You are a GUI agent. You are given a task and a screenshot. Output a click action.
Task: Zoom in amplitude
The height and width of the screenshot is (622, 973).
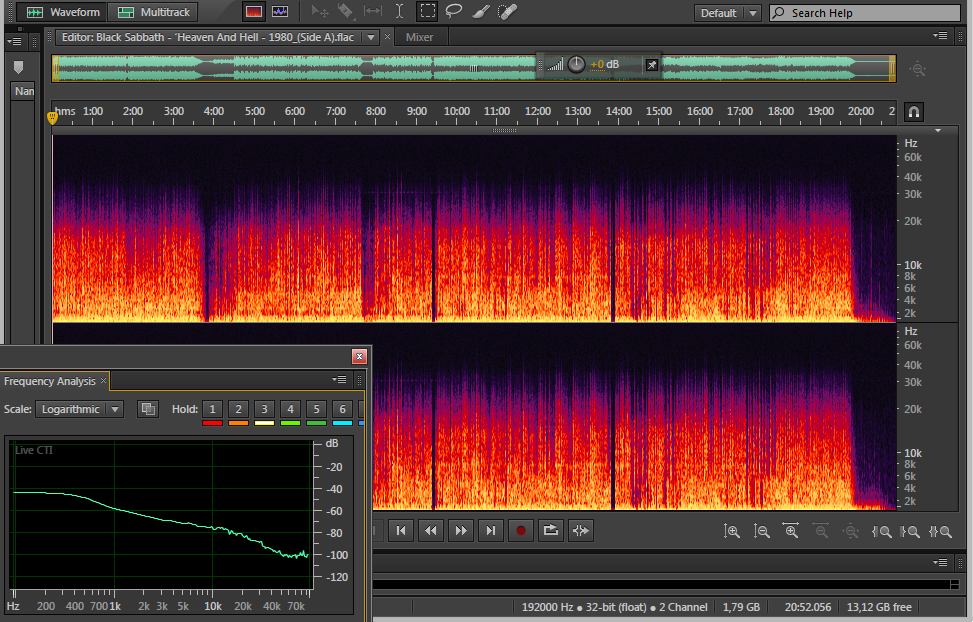coord(732,531)
